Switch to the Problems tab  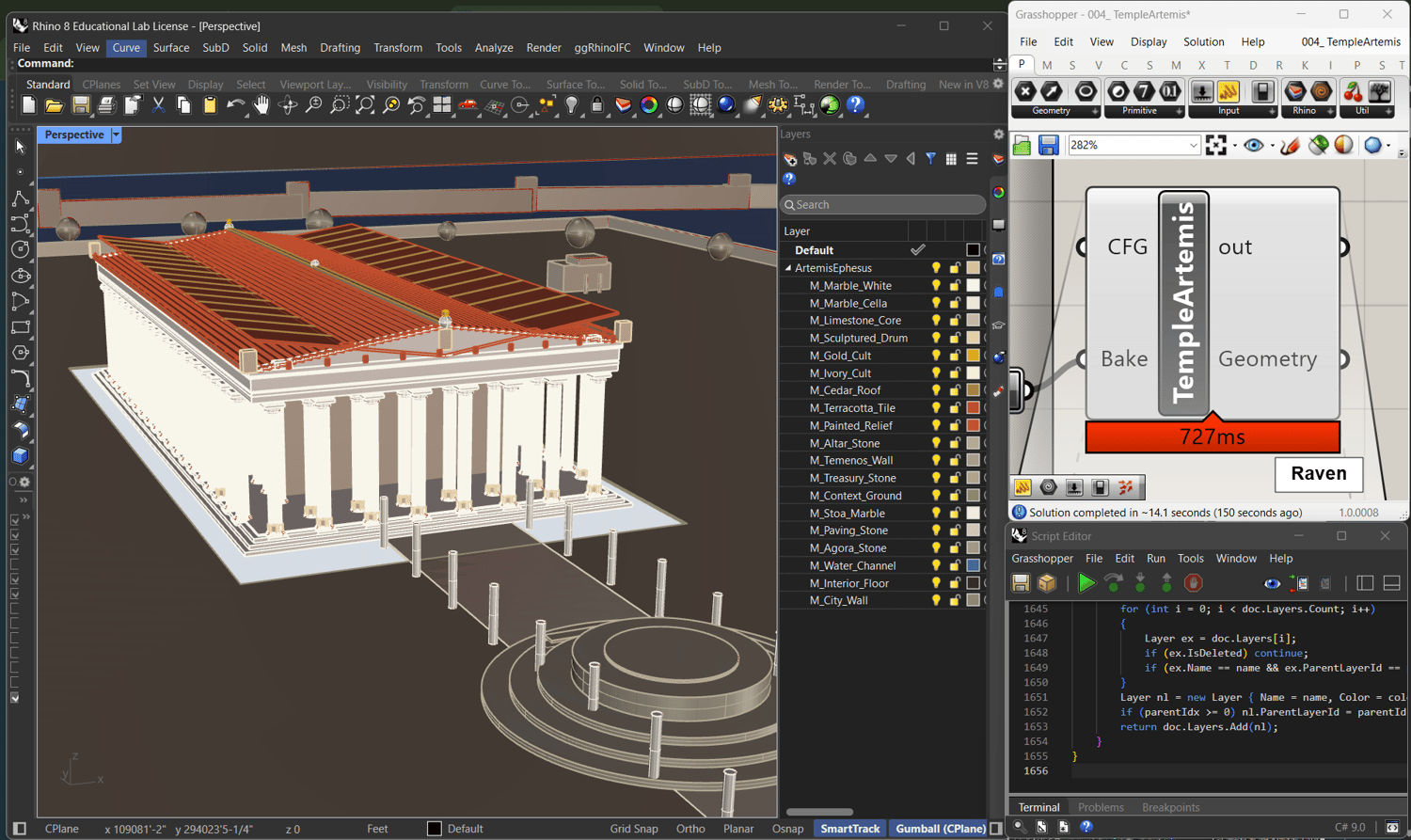point(1100,807)
